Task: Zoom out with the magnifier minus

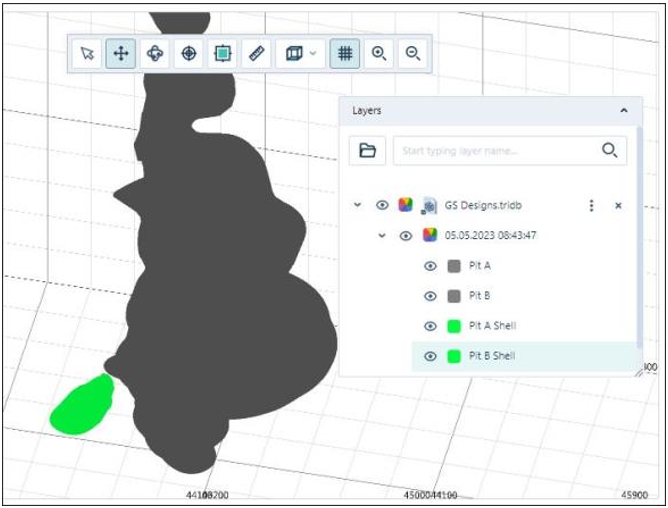Action: point(412,54)
